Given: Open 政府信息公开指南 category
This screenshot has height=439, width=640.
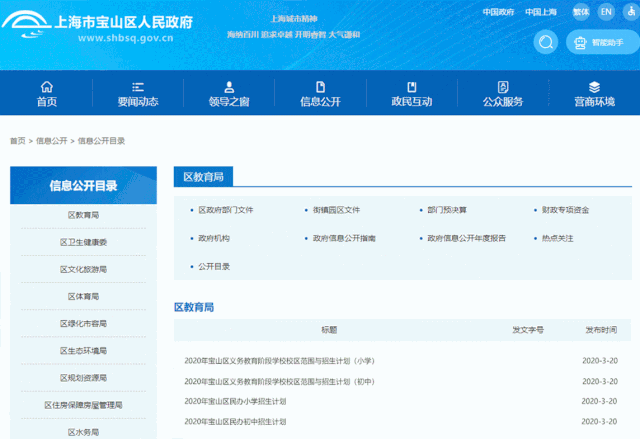Looking at the screenshot, I should tap(344, 238).
